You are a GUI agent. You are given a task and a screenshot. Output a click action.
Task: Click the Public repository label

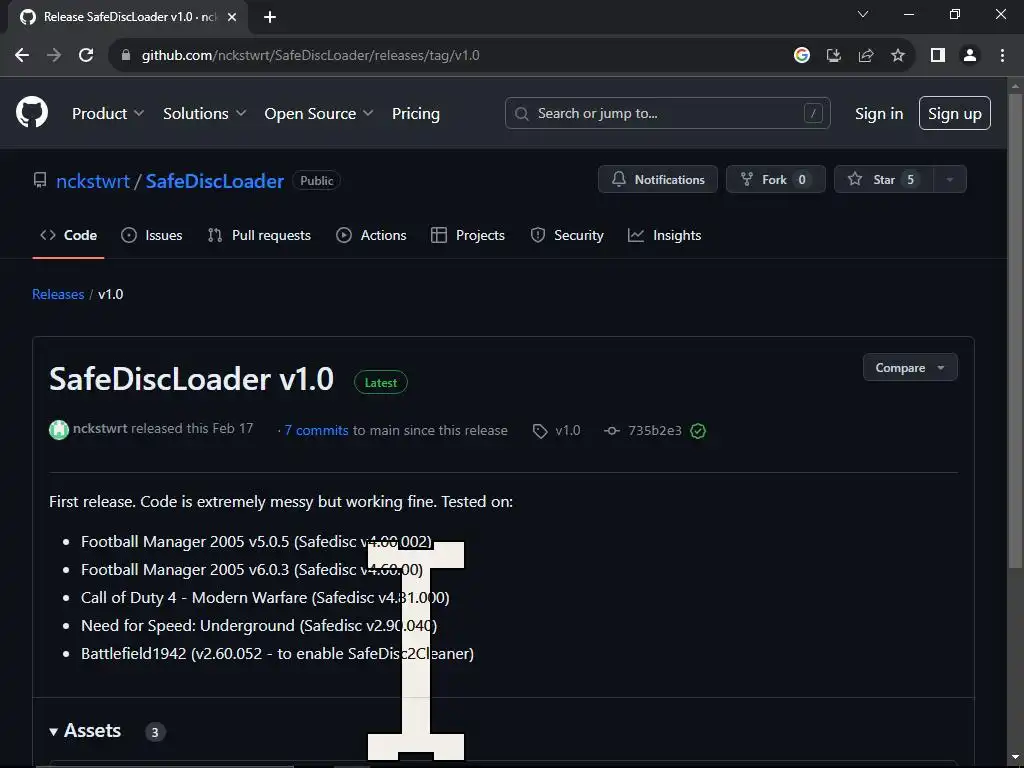pyautogui.click(x=317, y=181)
